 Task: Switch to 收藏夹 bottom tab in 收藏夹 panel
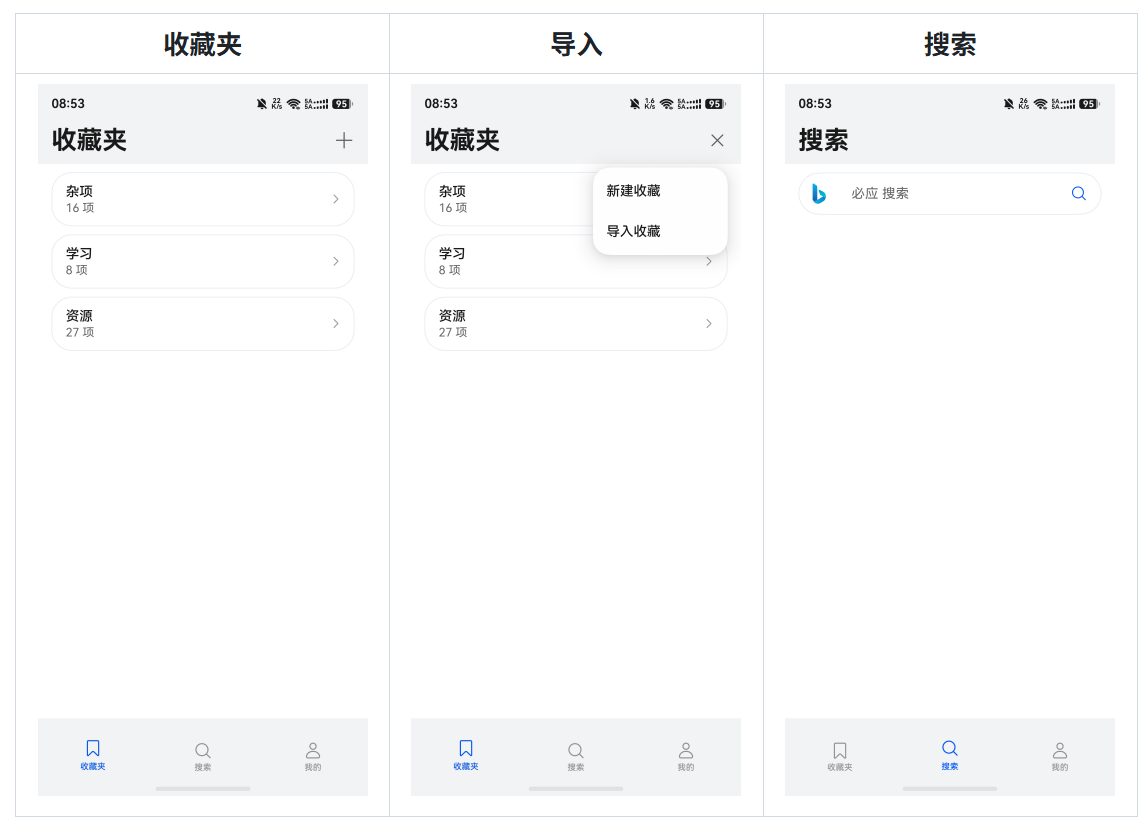click(93, 755)
